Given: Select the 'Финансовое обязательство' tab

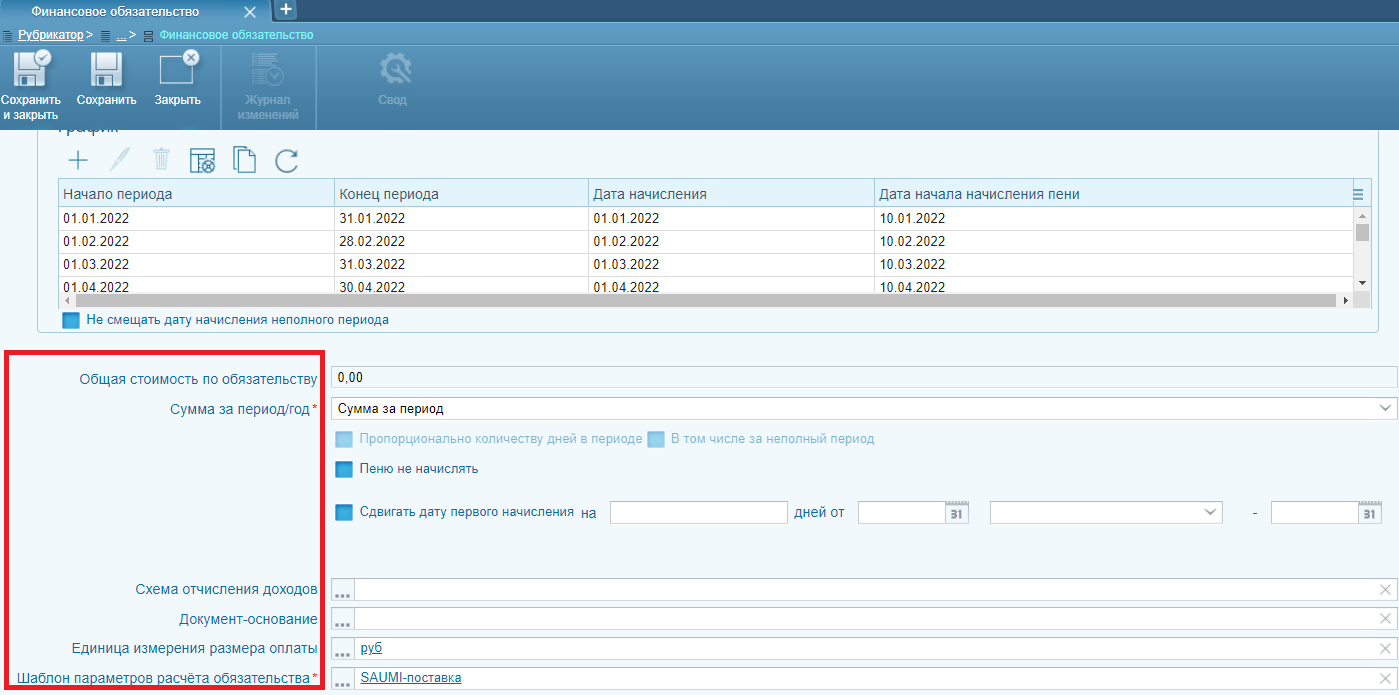Looking at the screenshot, I should (115, 12).
